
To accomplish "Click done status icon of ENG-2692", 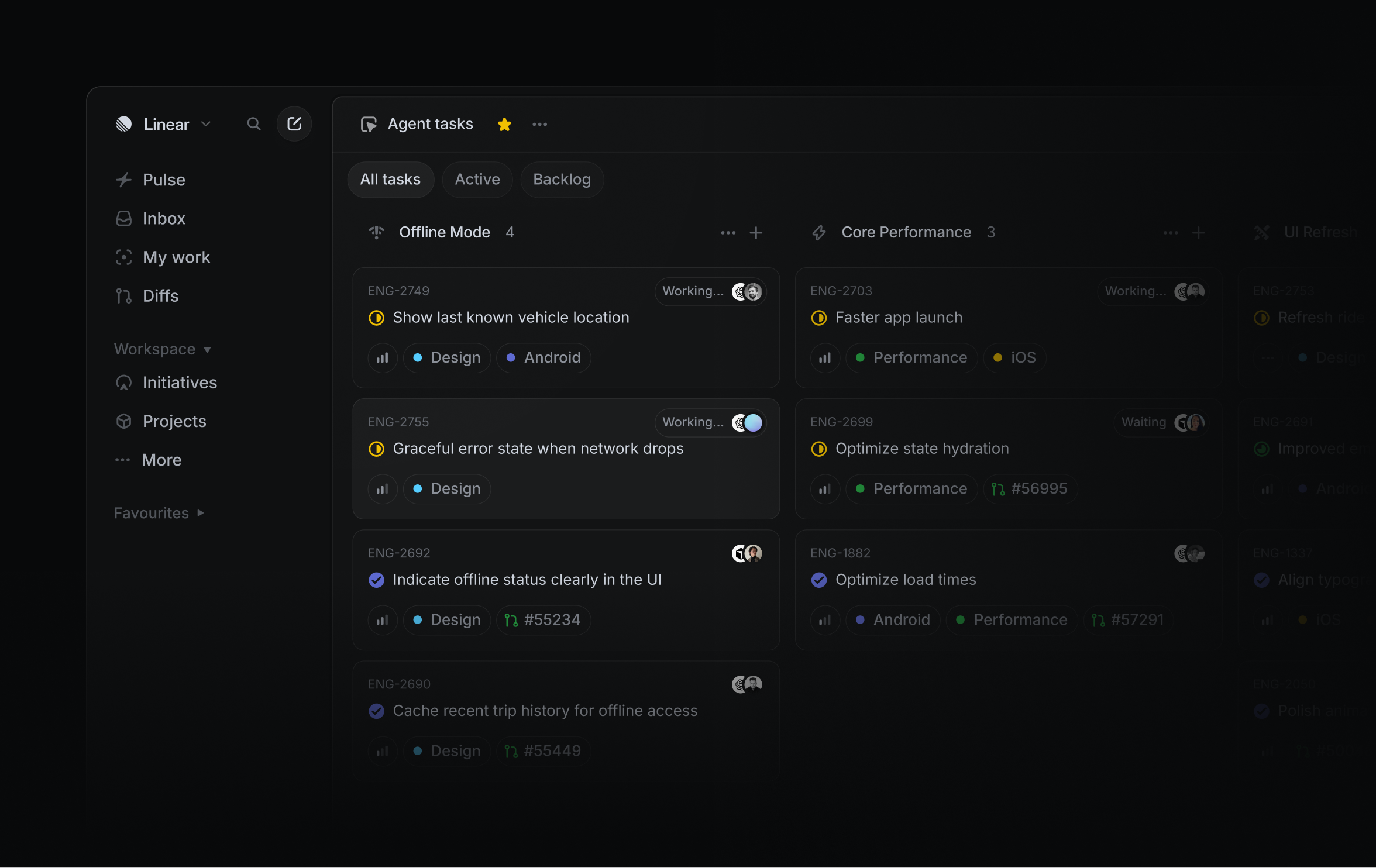I will coord(377,580).
